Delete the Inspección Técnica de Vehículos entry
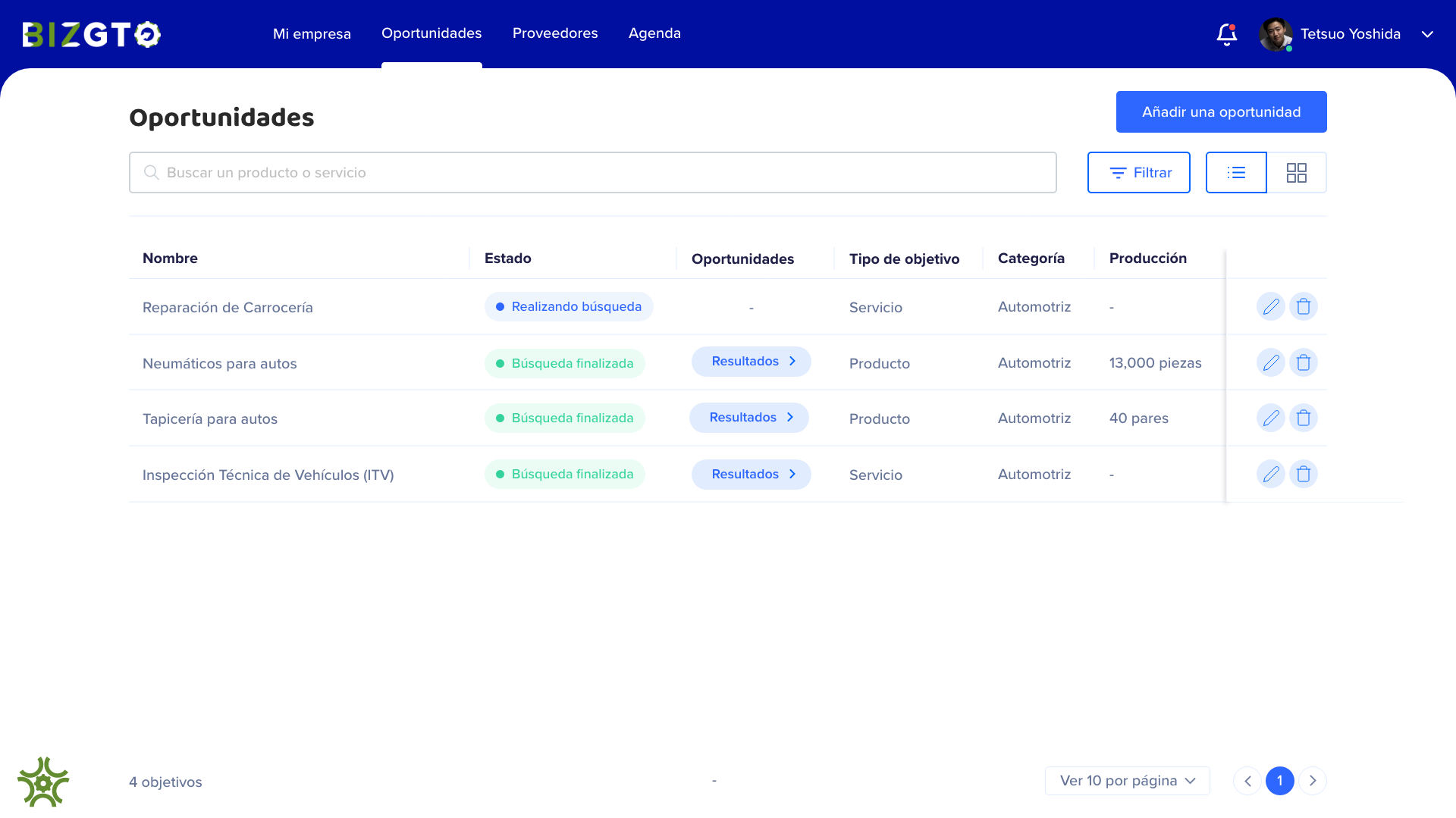This screenshot has height=818, width=1456. click(1304, 473)
